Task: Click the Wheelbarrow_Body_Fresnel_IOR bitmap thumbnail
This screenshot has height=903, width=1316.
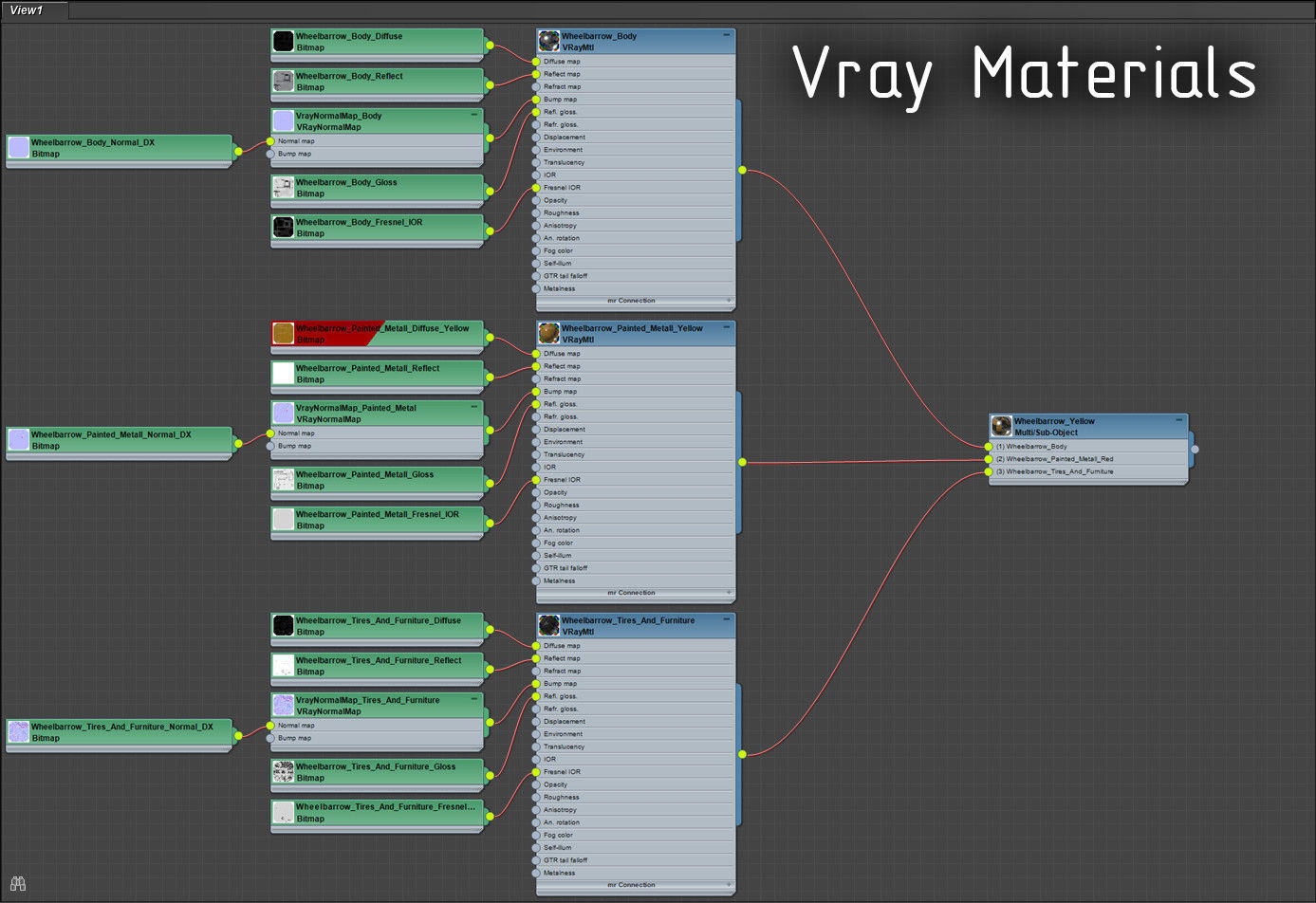Action: [283, 228]
